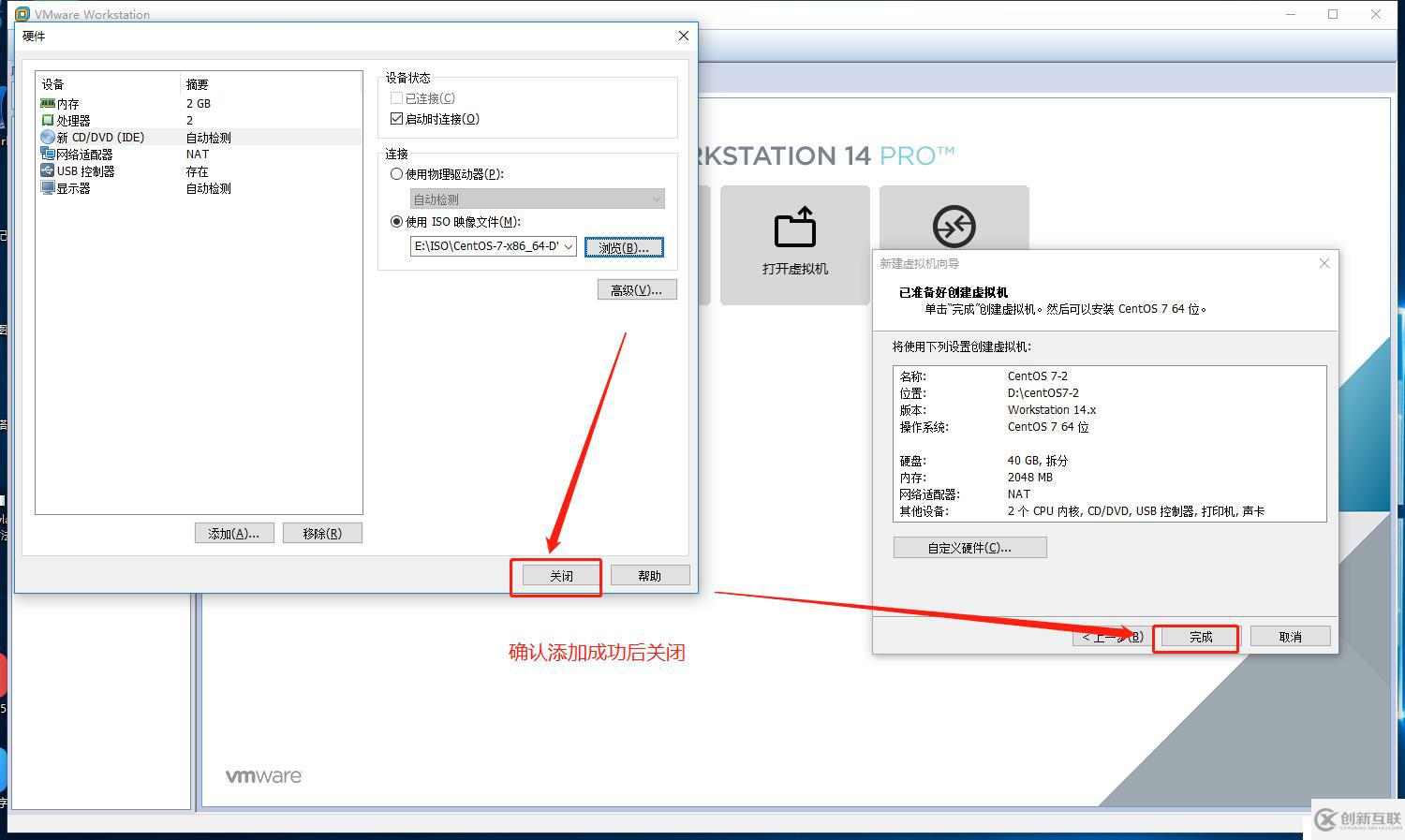Click 自定义硬件 in the wizard
This screenshot has height=840, width=1405.
coord(969,548)
